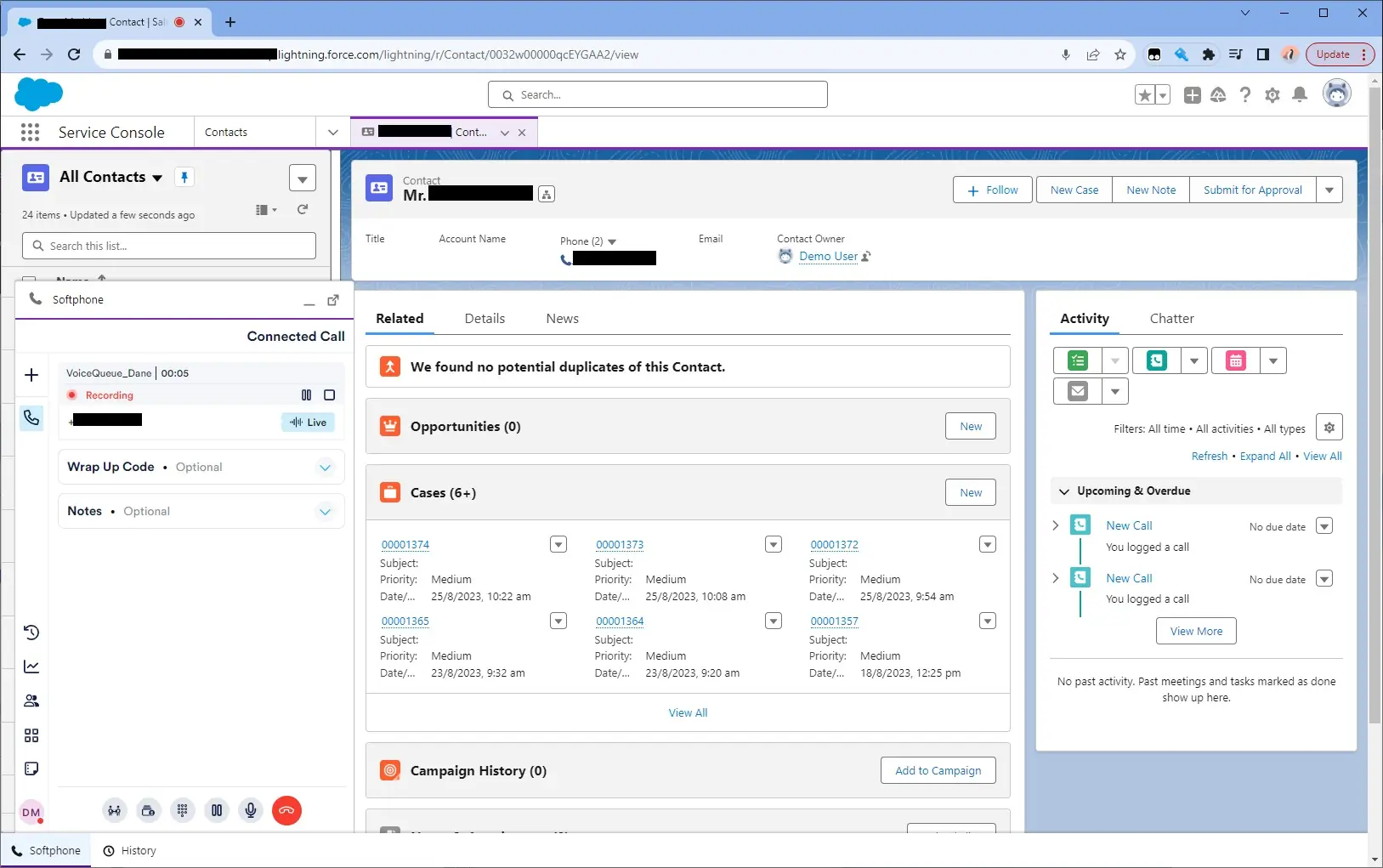Click the Log a Call icon in Activity
The width and height of the screenshot is (1383, 868).
pyautogui.click(x=1156, y=360)
